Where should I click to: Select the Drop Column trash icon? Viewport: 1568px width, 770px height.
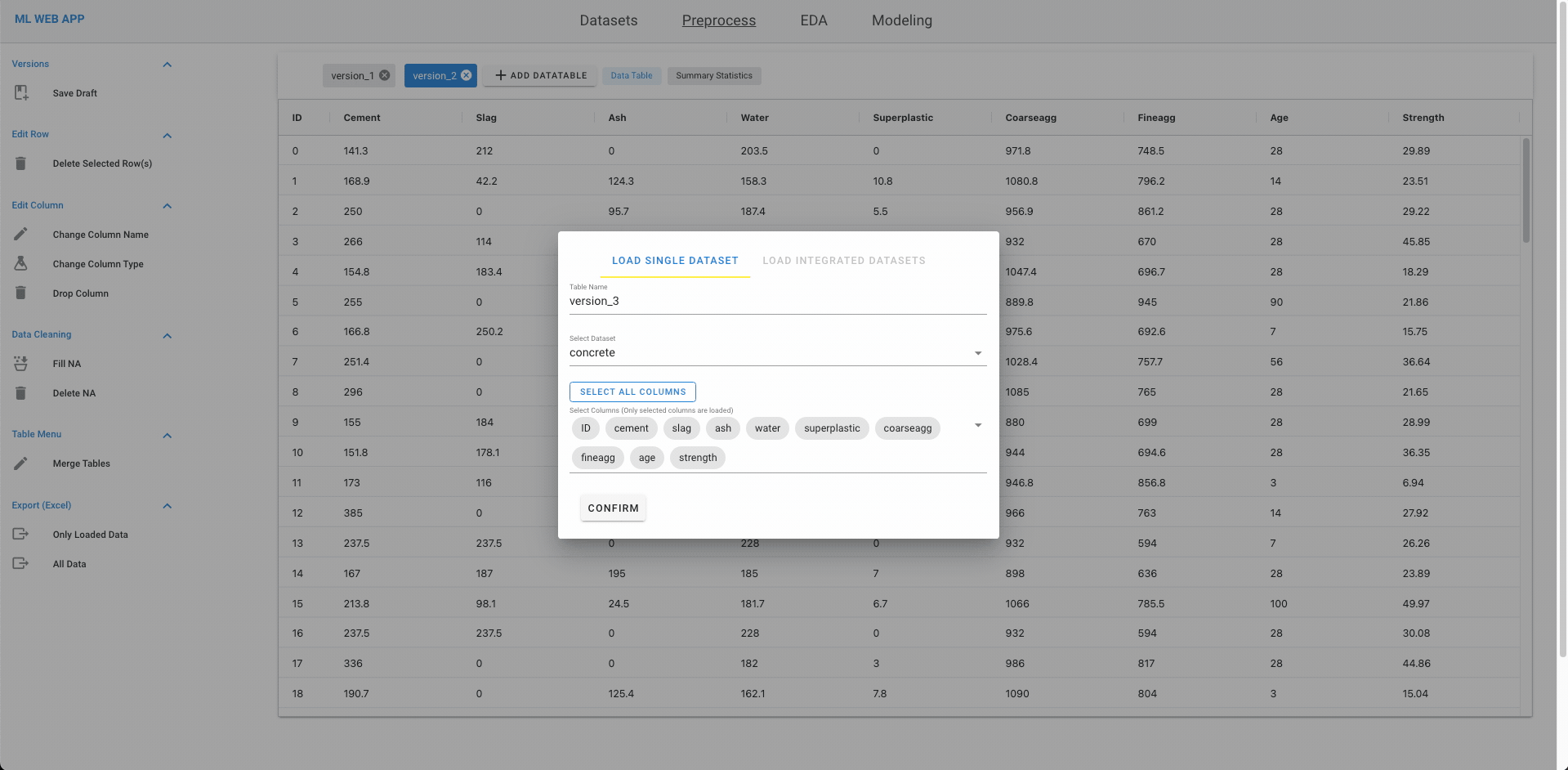coord(20,293)
